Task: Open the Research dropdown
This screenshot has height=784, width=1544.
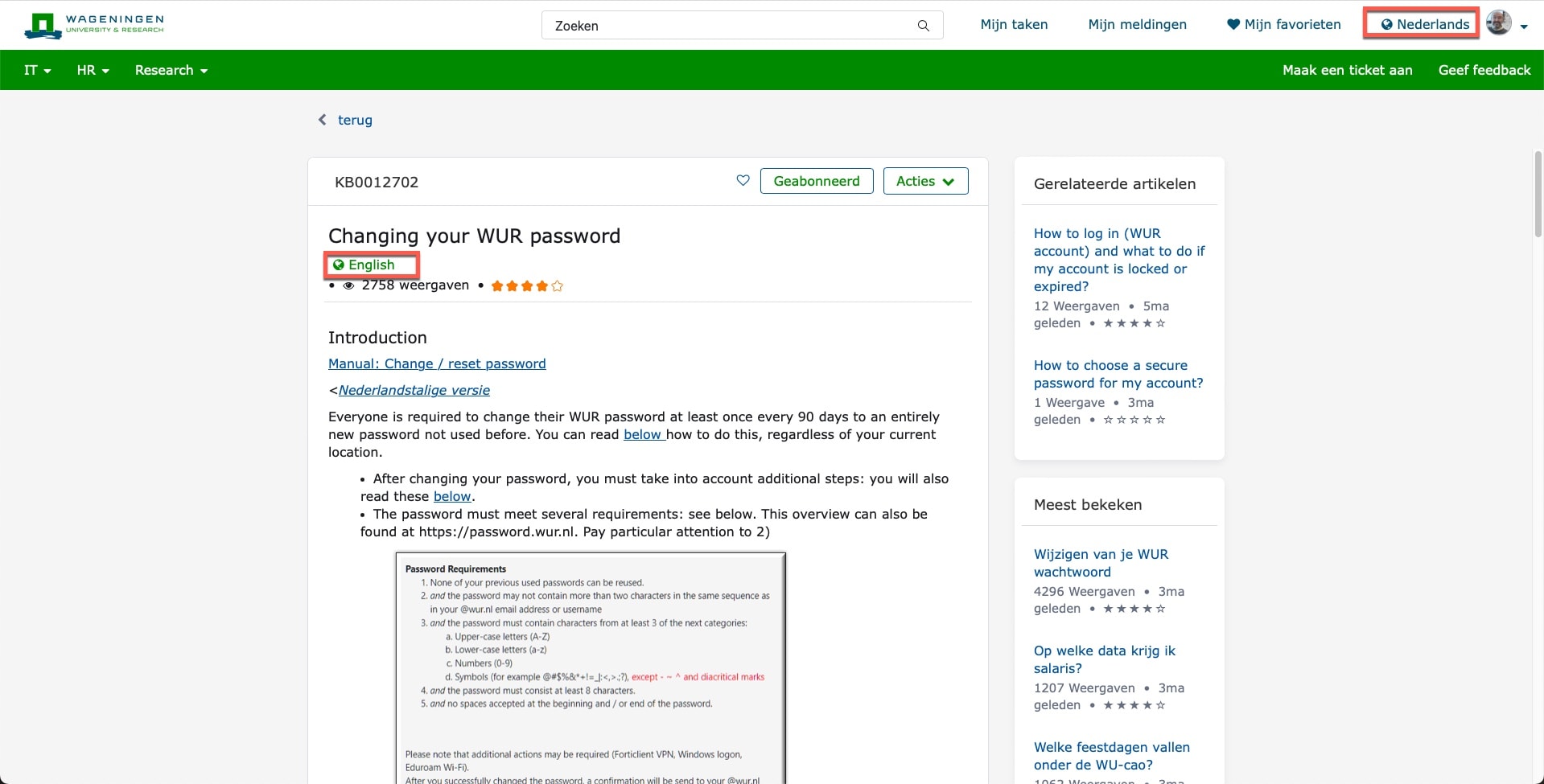Action: tap(171, 70)
